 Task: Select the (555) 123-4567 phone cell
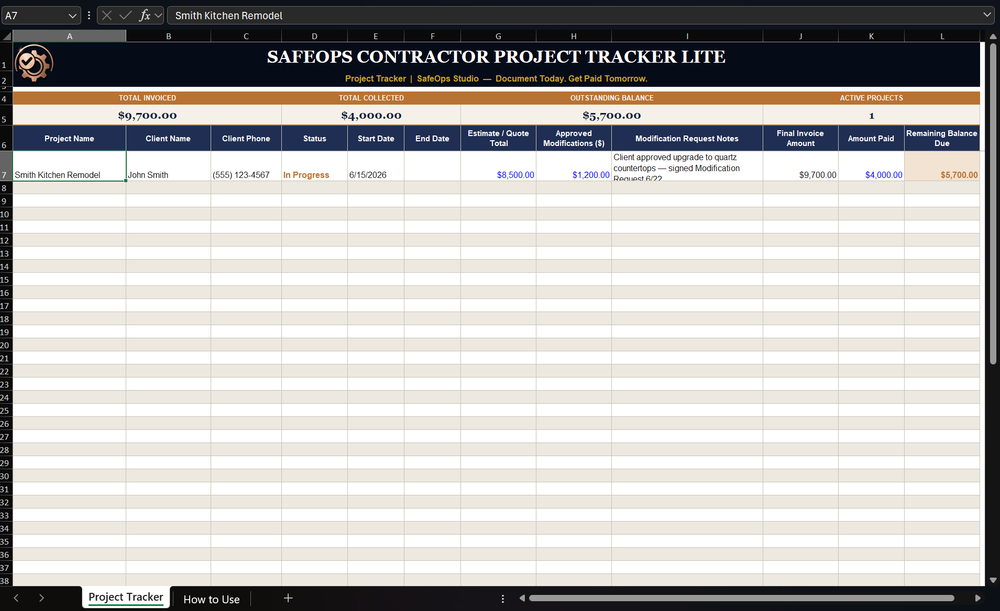pos(246,166)
